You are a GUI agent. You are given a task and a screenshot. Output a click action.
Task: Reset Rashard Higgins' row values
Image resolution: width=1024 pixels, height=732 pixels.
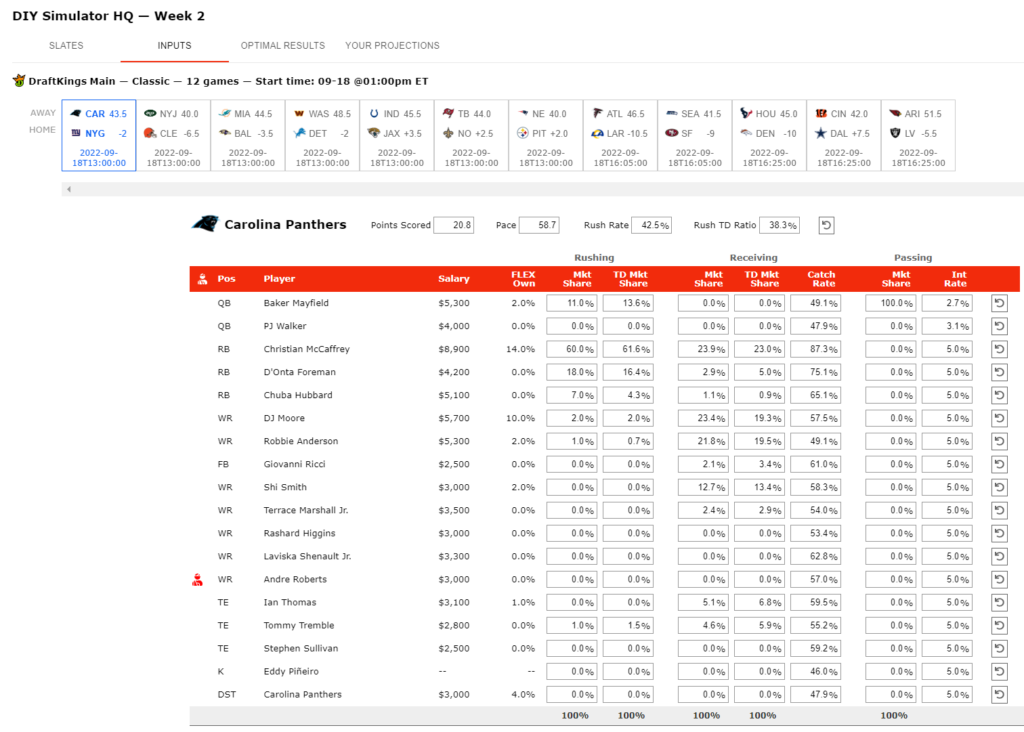[x=999, y=533]
